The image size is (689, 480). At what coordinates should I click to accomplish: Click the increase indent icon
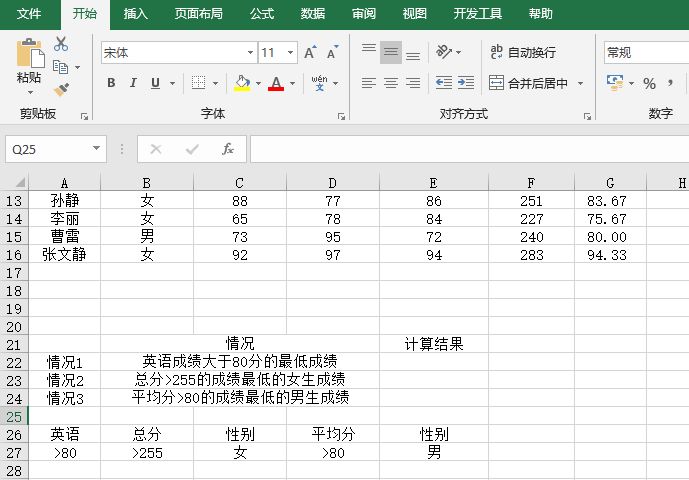point(467,83)
